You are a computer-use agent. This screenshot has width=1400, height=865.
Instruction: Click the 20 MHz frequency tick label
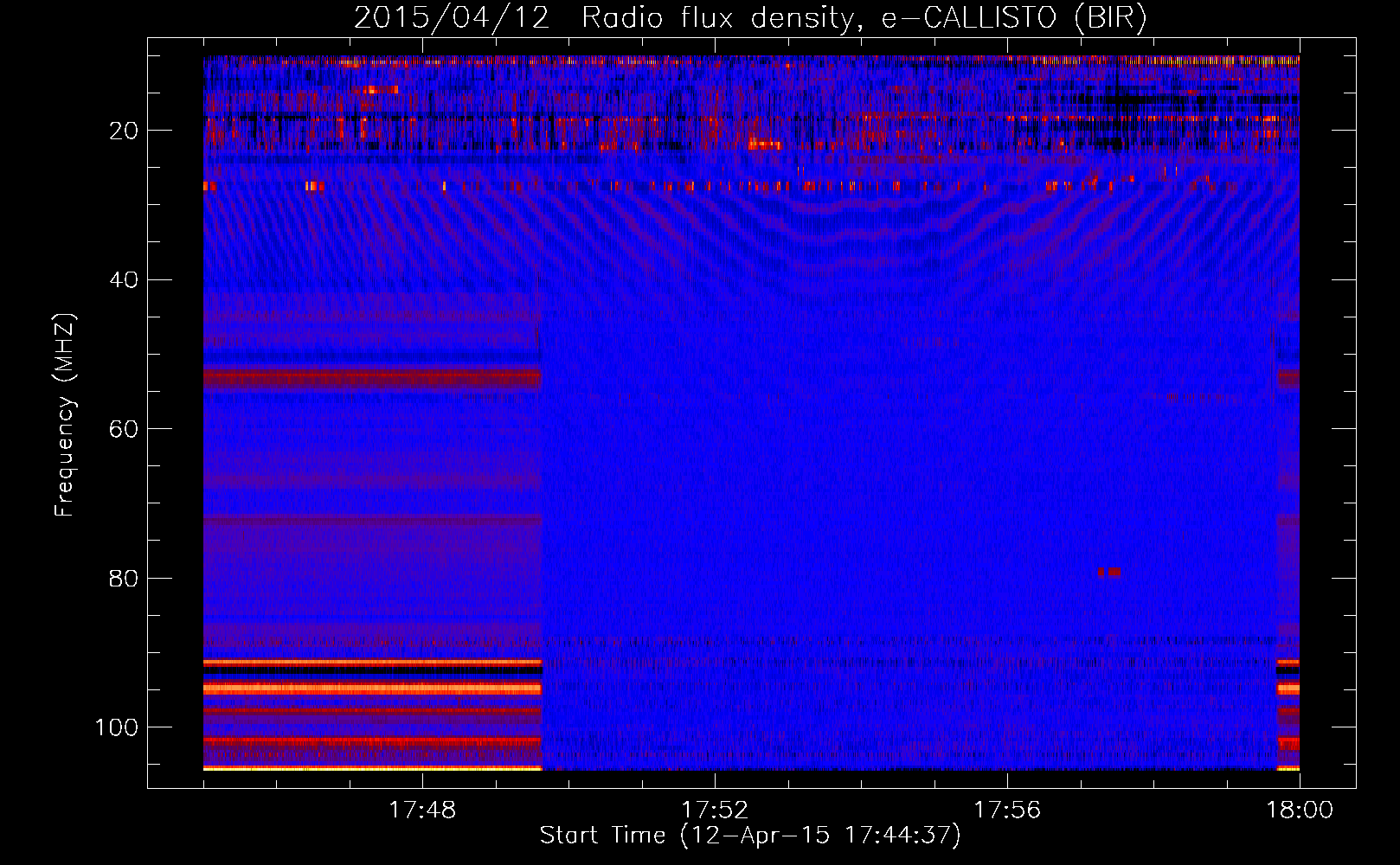coord(124,131)
